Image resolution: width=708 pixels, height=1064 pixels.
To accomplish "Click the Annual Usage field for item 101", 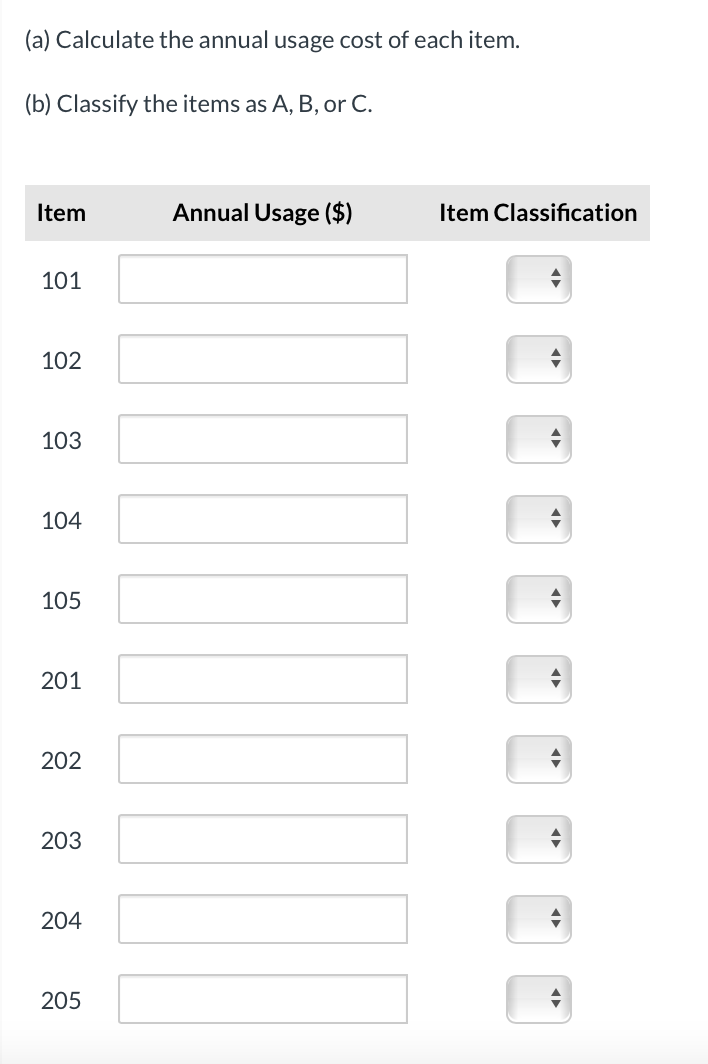I will pos(263,279).
